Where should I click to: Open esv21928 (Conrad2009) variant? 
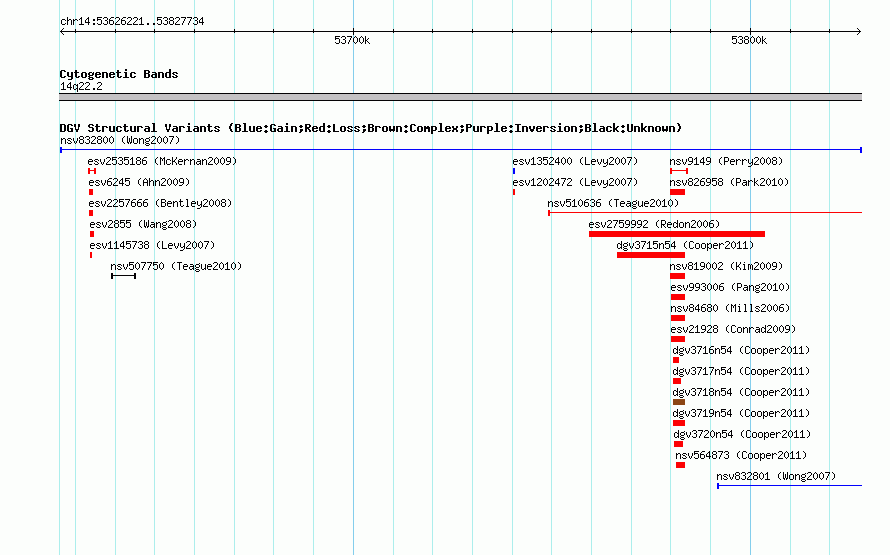pyautogui.click(x=733, y=329)
